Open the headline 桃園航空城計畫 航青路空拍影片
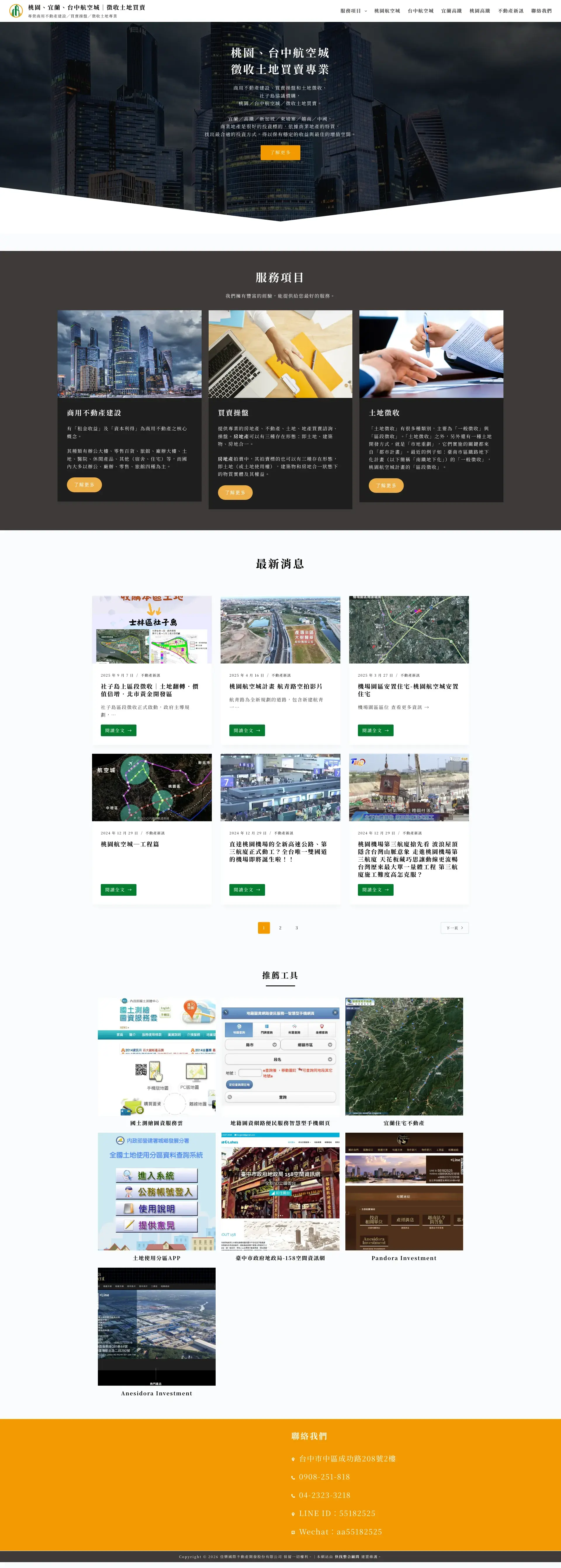The height and width of the screenshot is (1568, 561). [x=276, y=687]
